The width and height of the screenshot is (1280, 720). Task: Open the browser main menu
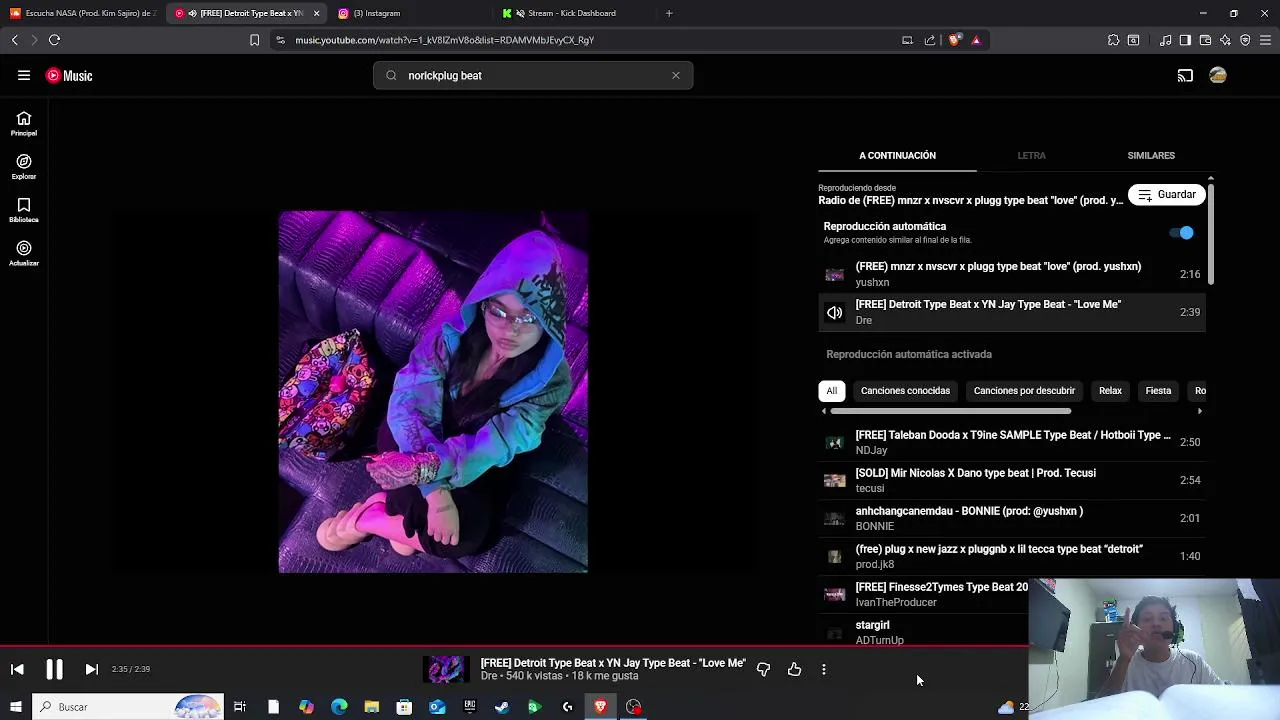tap(1265, 40)
